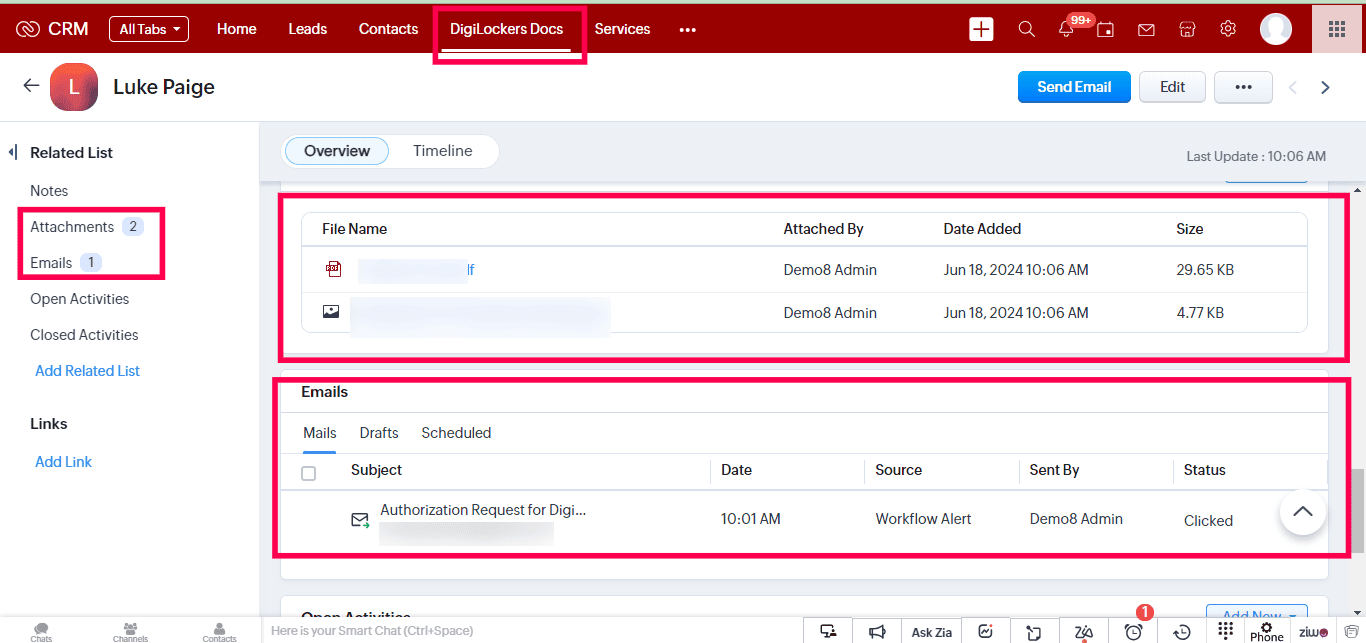1366x643 pixels.
Task: Click the Add Link link
Action: click(64, 462)
